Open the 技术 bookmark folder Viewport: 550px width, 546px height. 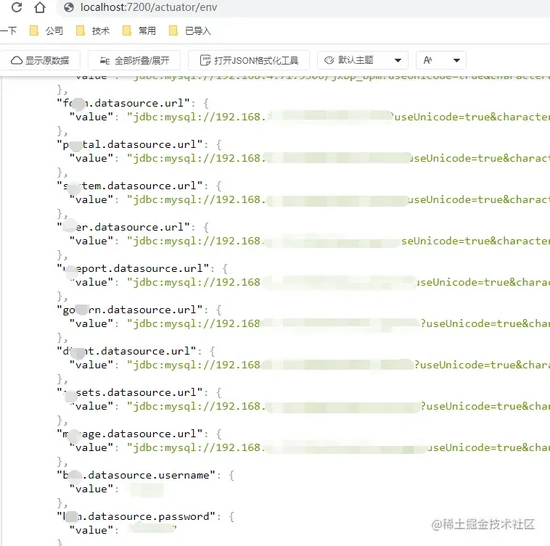93,31
